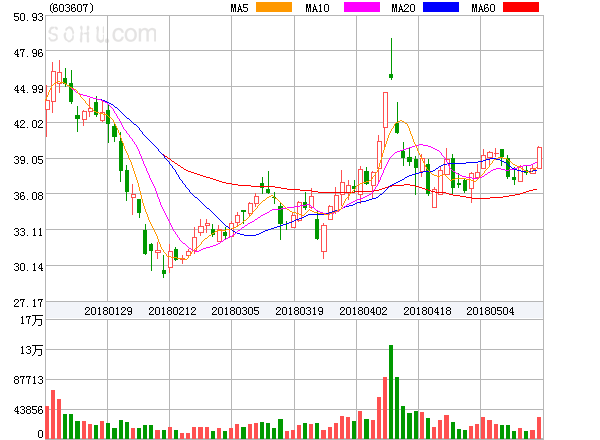Click the blue MA20 legend swatch

click(441, 7)
